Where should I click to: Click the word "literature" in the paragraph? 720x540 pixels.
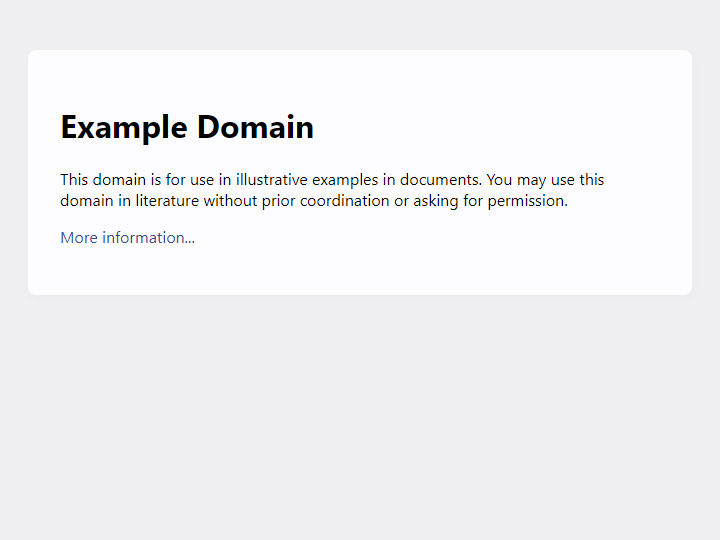tap(167, 201)
